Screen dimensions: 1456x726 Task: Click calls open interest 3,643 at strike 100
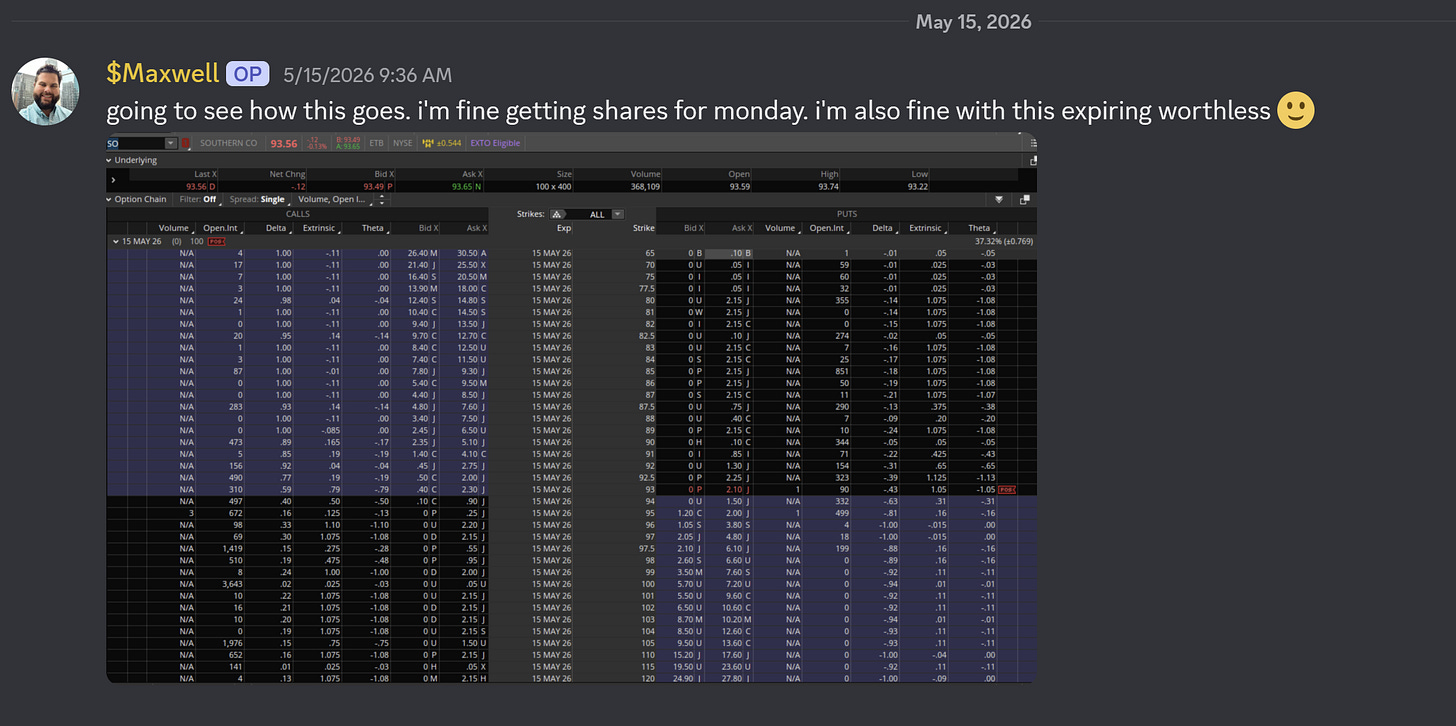[x=230, y=583]
